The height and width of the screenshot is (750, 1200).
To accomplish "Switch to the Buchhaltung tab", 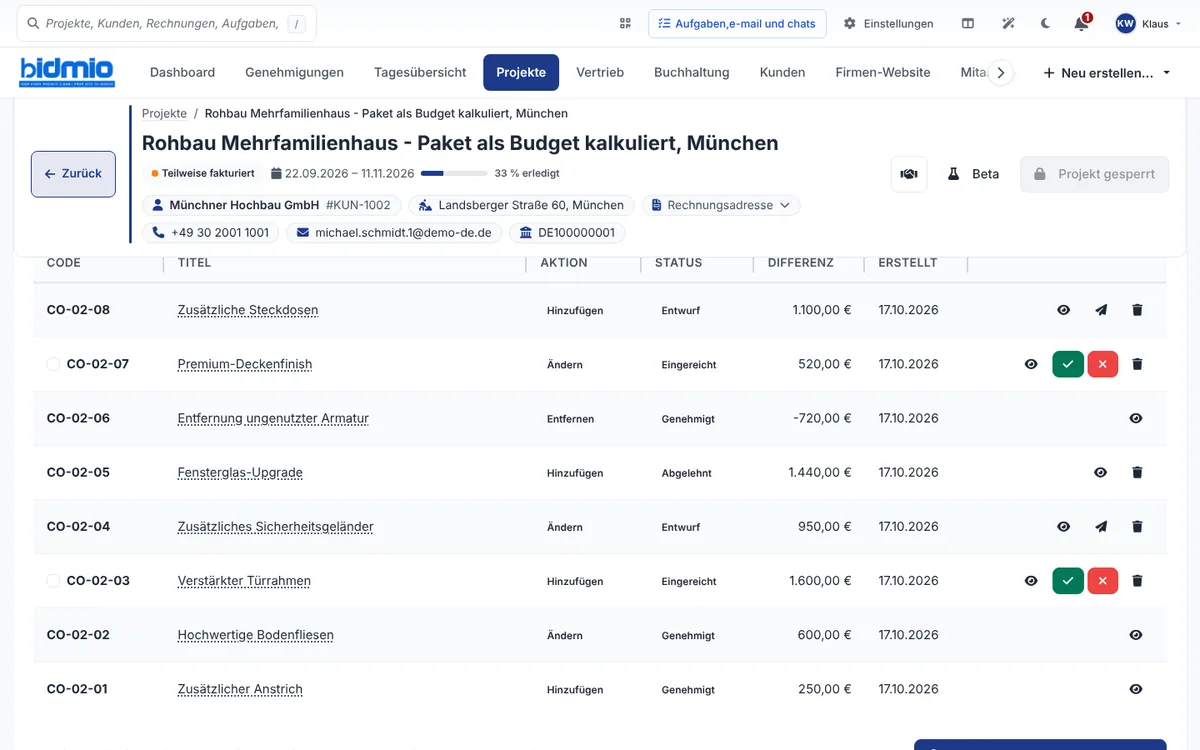I will coord(692,72).
